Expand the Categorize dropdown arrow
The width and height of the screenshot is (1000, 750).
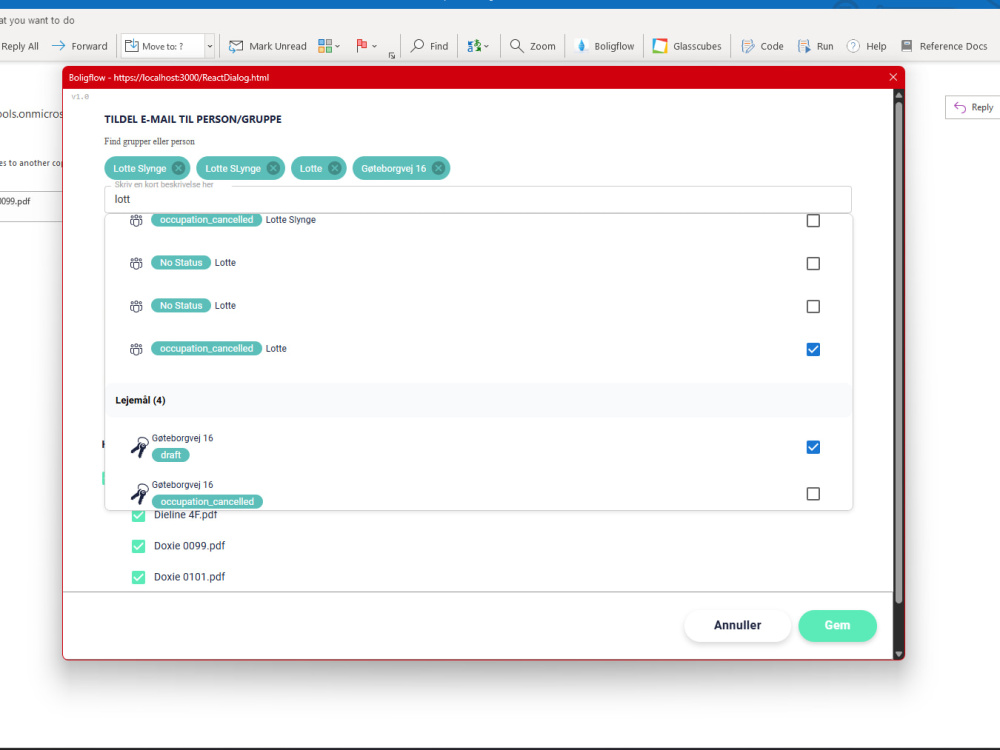click(338, 46)
